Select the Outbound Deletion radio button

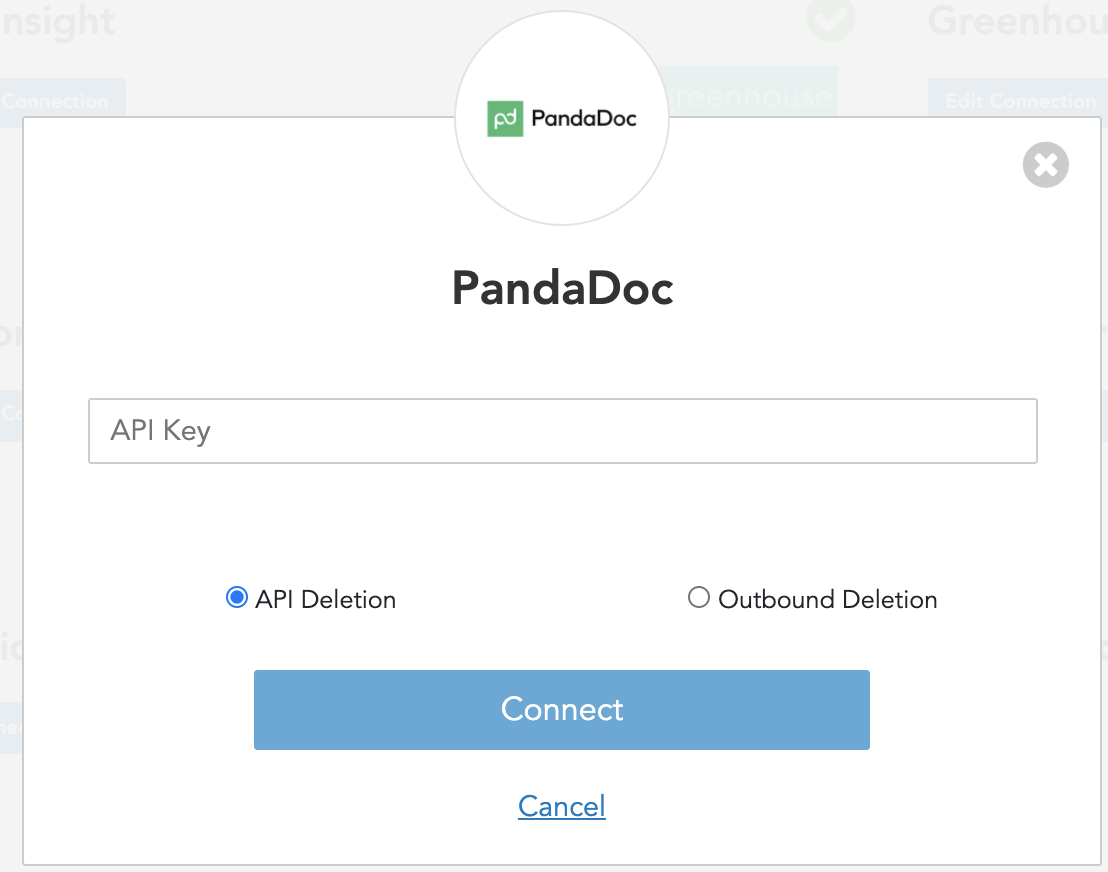(x=699, y=598)
